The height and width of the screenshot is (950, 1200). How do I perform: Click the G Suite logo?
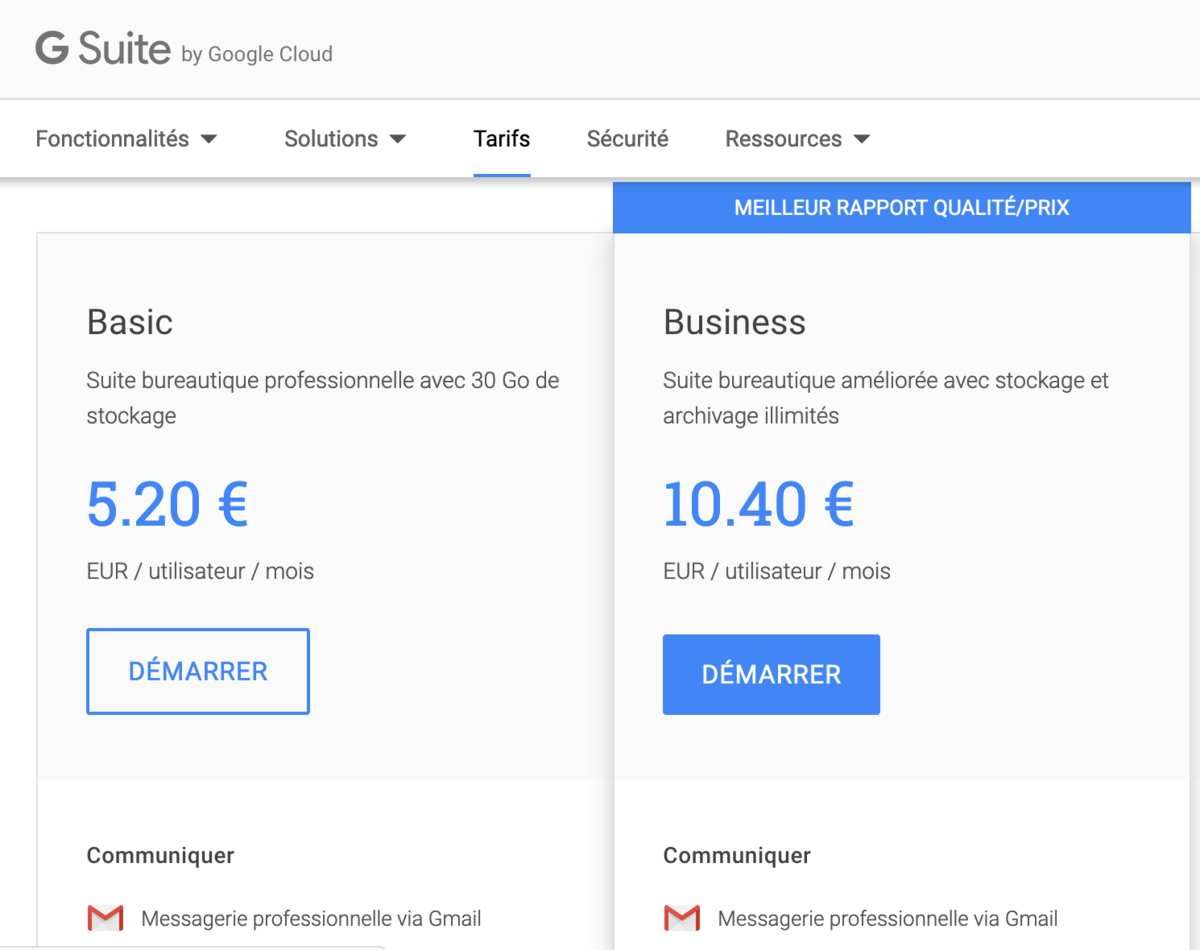coord(103,49)
